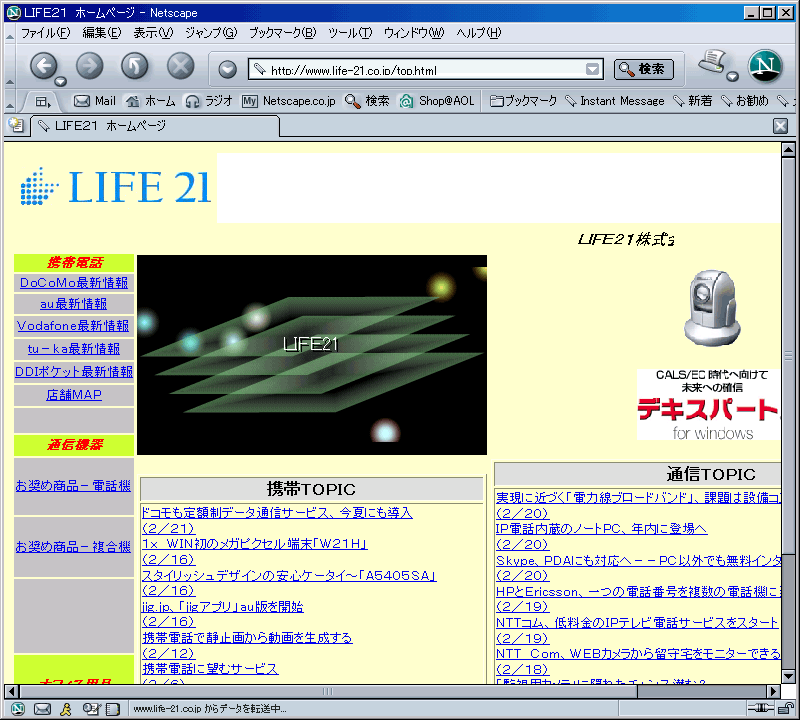Open the ヘルプ(H) menu

coord(479,33)
